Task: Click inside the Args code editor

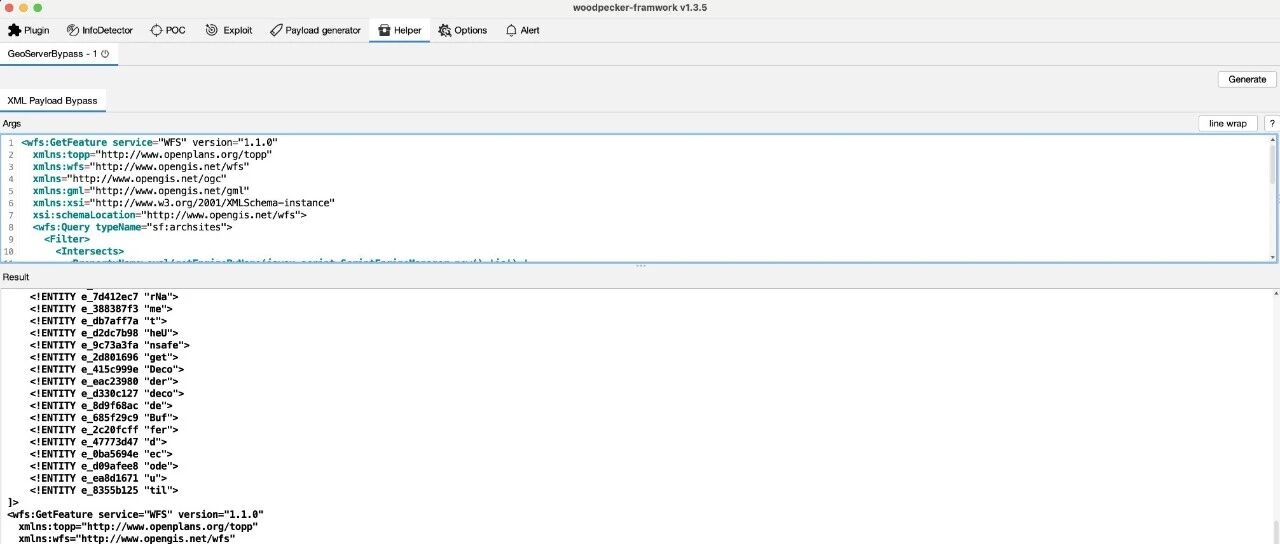Action: pyautogui.click(x=640, y=198)
